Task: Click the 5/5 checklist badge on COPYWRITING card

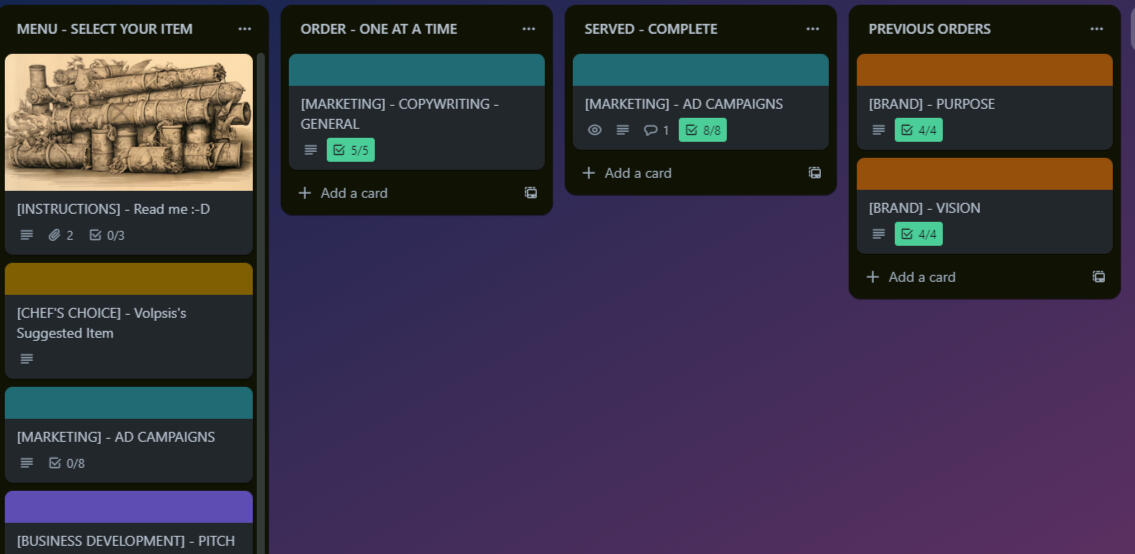Action: (x=350, y=150)
